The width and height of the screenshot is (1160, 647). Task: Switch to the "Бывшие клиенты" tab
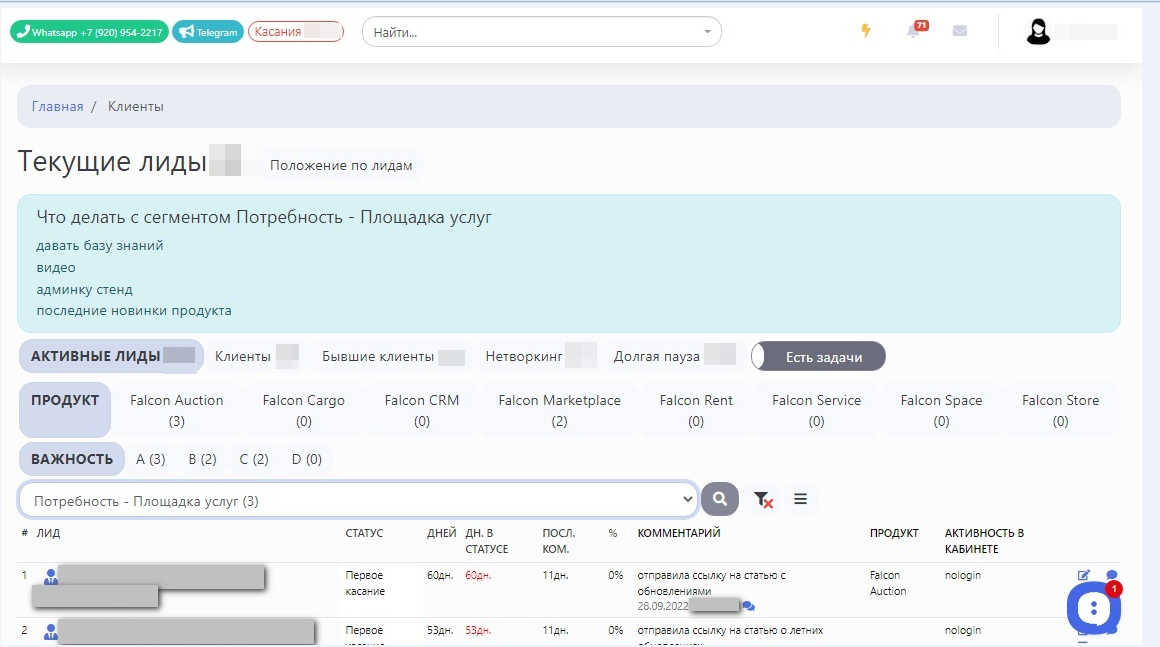click(378, 357)
